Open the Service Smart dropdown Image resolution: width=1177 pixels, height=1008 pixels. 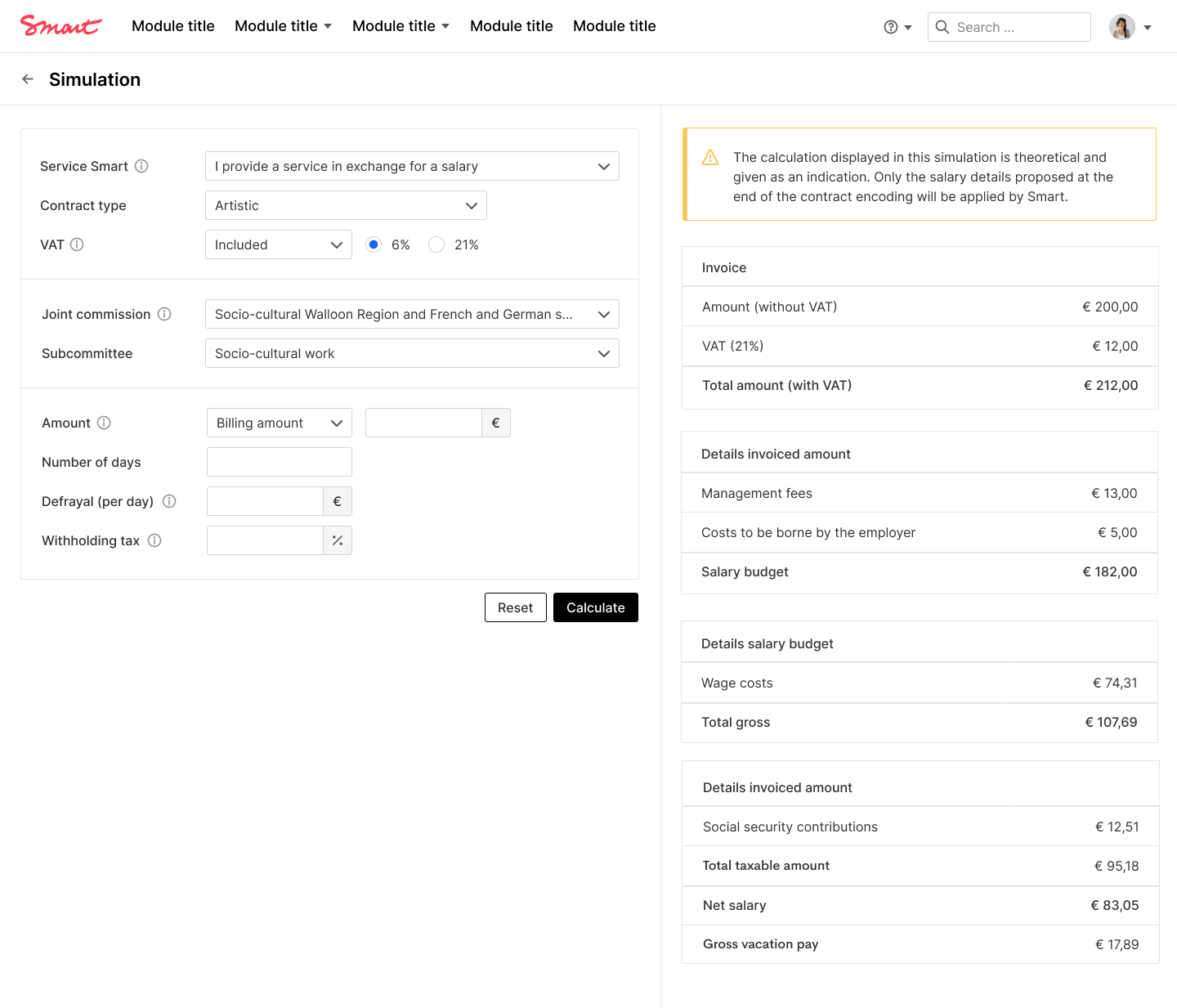click(x=412, y=166)
